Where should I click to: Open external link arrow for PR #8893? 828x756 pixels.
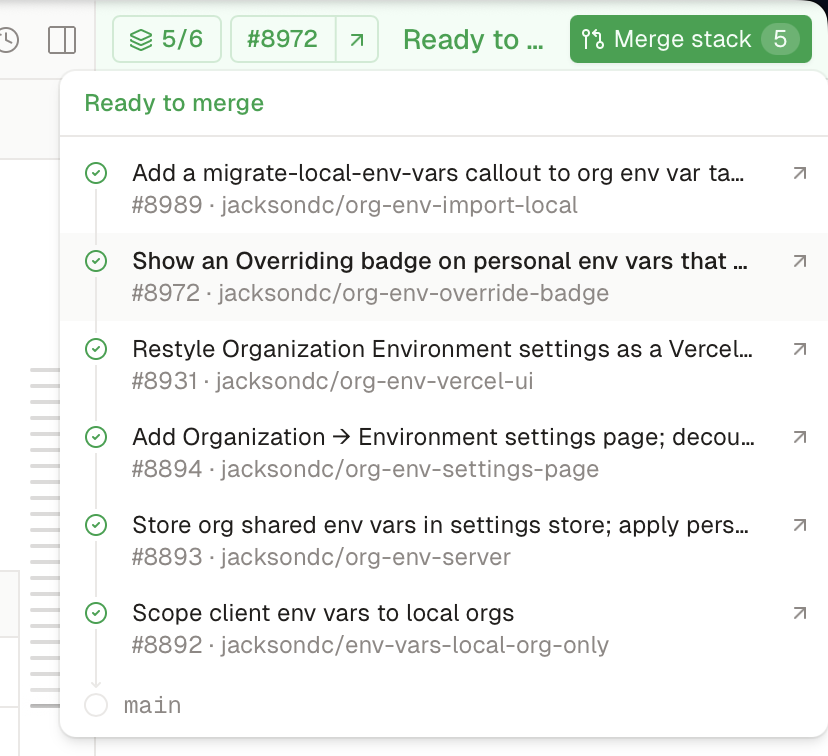(799, 525)
